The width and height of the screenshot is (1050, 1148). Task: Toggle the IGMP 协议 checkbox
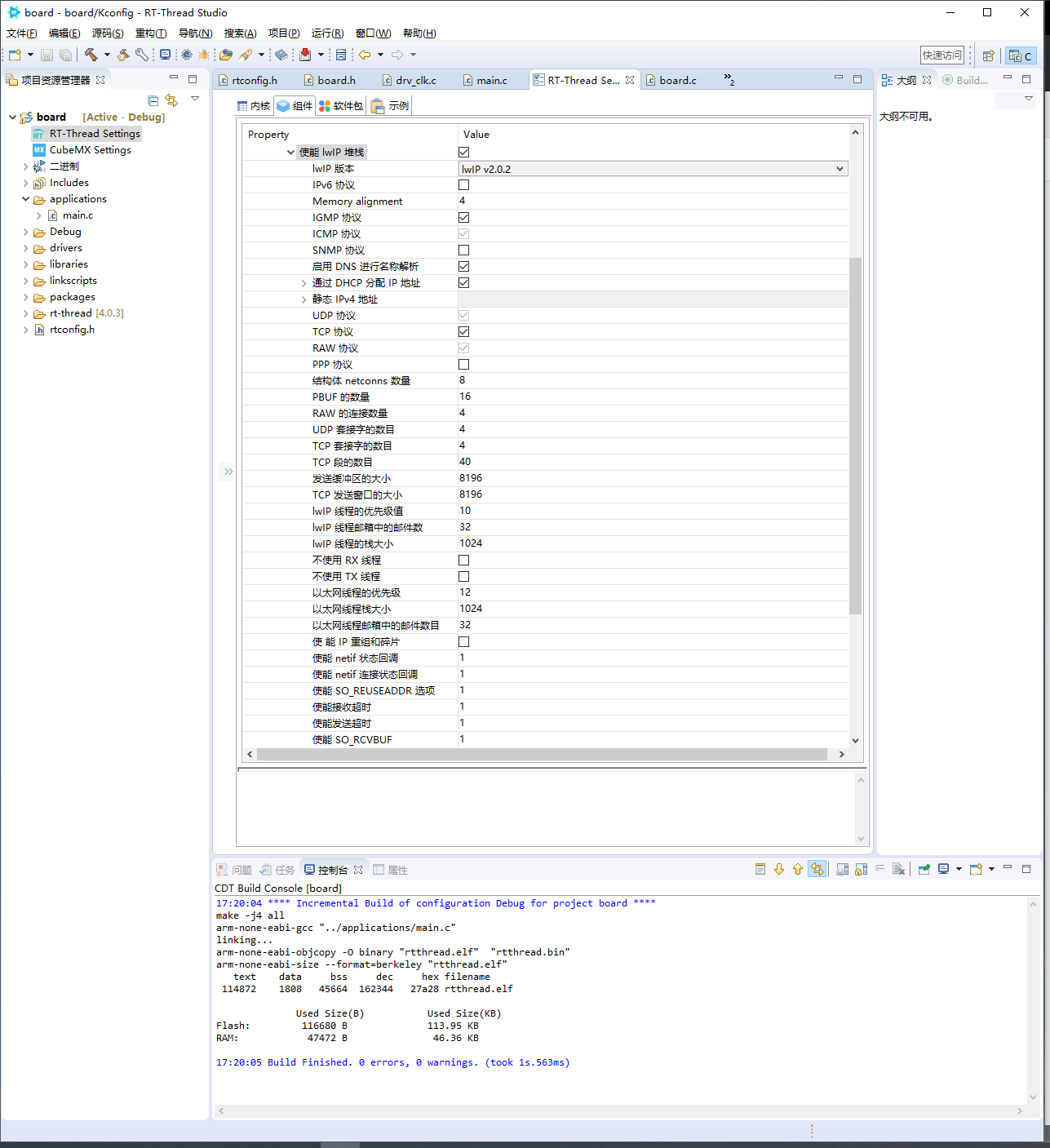click(x=463, y=217)
